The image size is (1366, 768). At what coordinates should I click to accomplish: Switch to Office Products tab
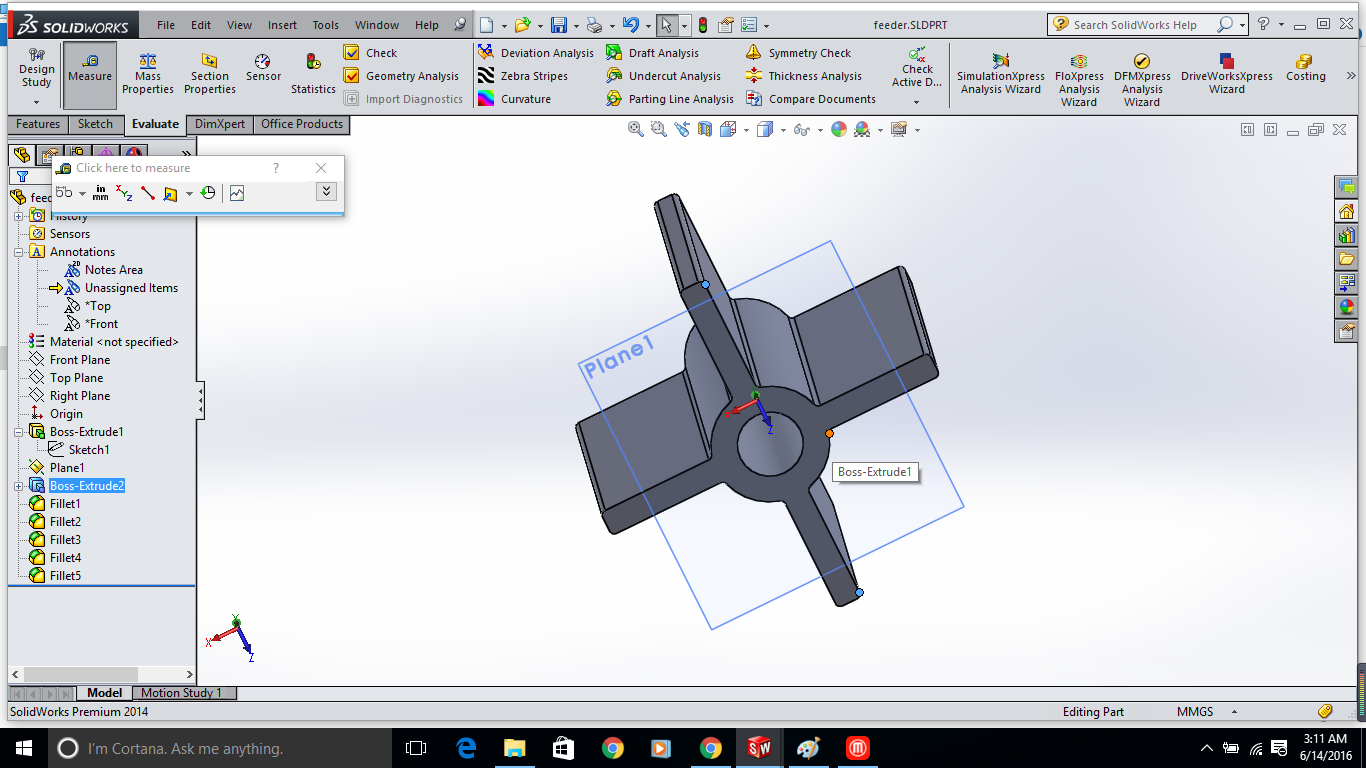302,124
